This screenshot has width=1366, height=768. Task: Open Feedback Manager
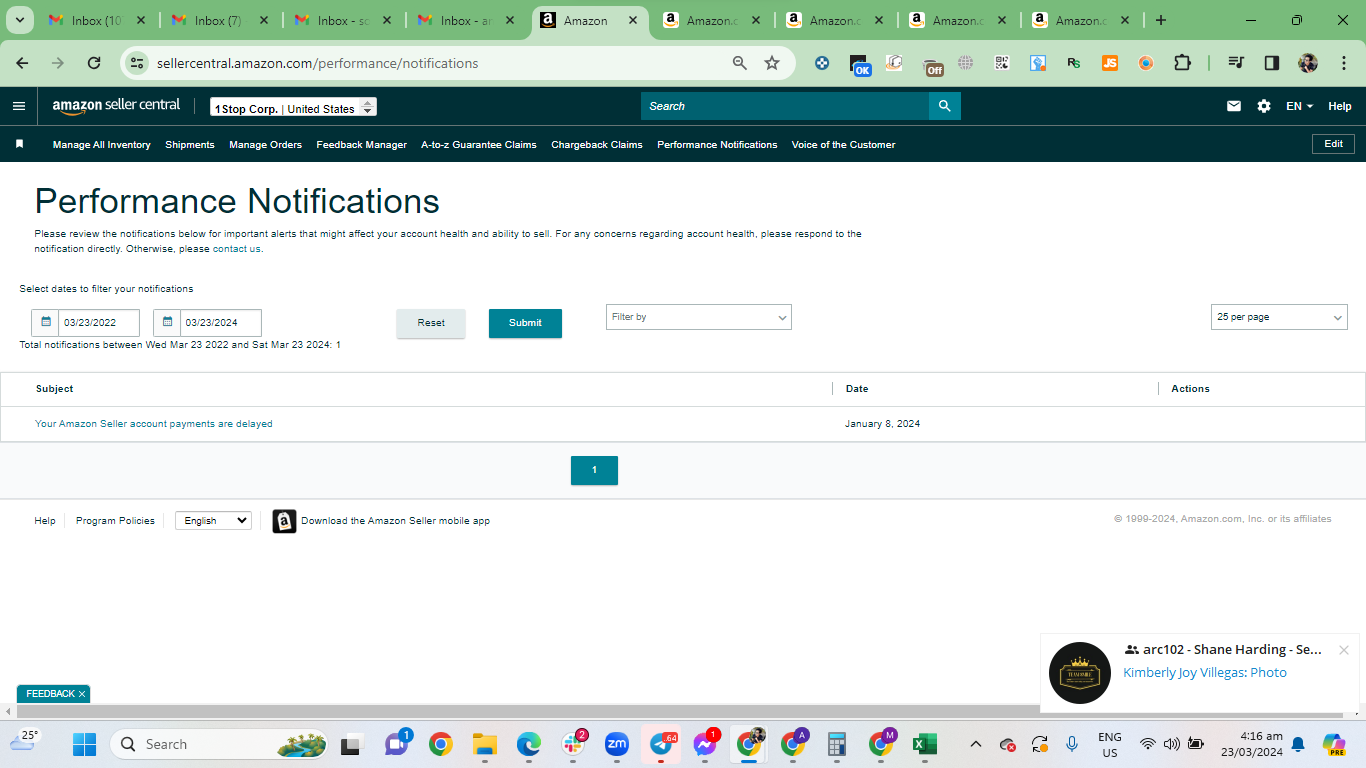[x=362, y=145]
